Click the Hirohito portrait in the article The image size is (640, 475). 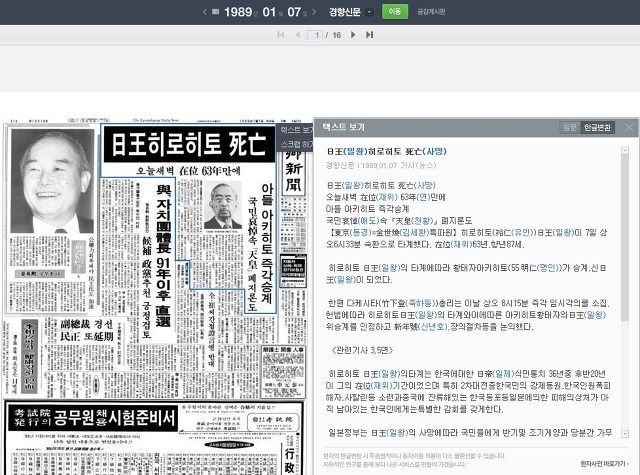223,206
